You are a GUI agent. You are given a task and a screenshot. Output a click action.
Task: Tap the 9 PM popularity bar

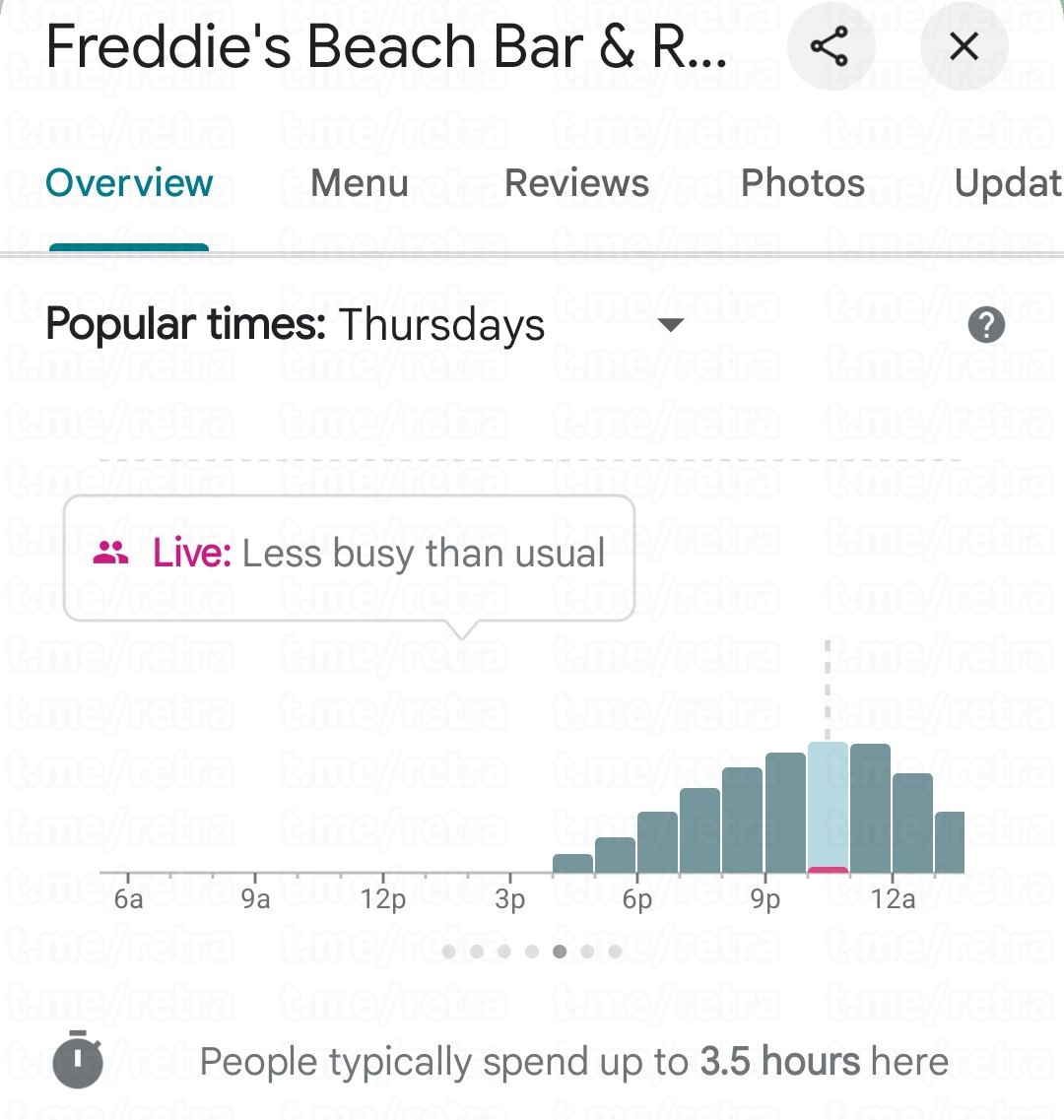[x=785, y=814]
